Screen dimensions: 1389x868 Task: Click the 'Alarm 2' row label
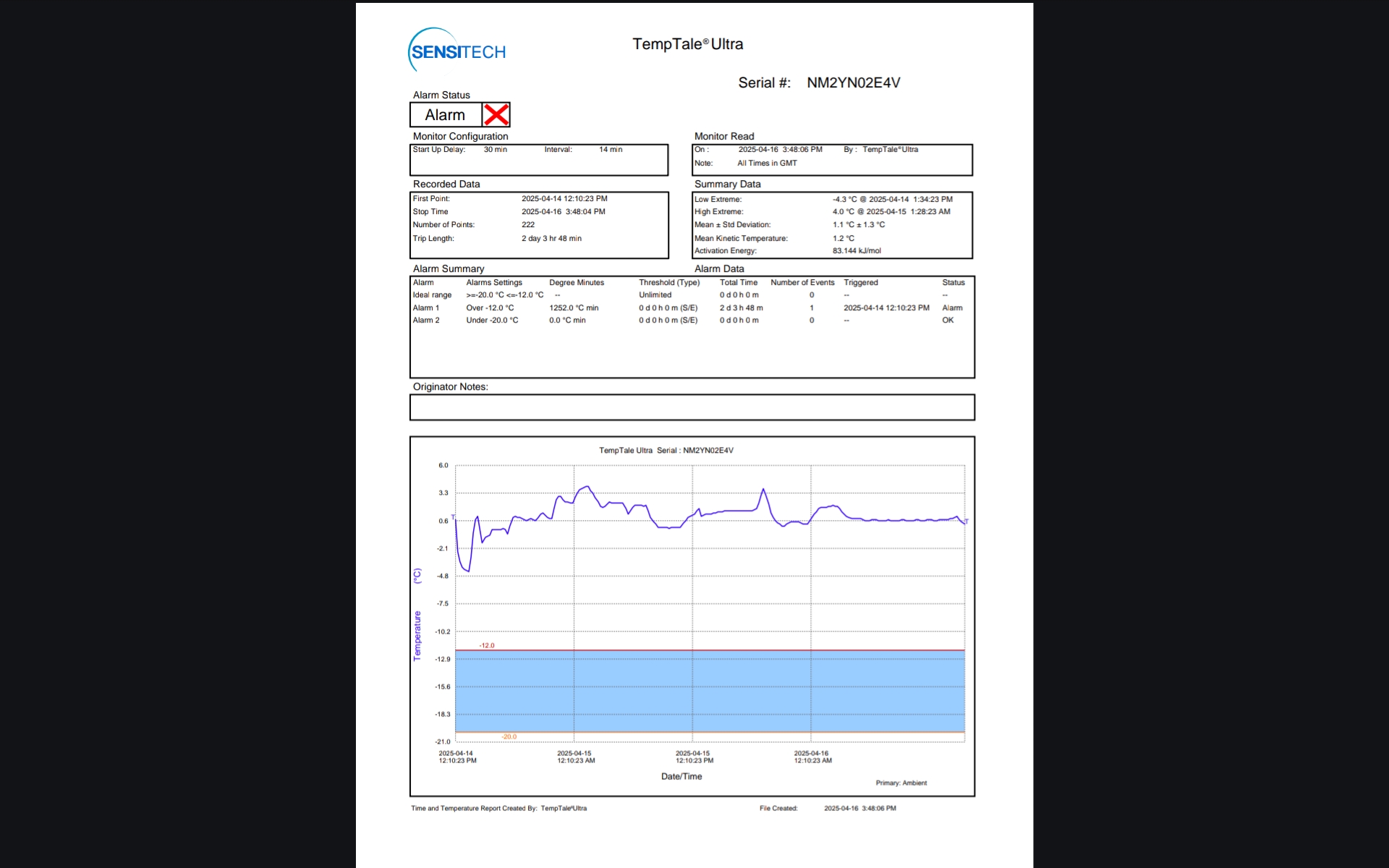[426, 320]
